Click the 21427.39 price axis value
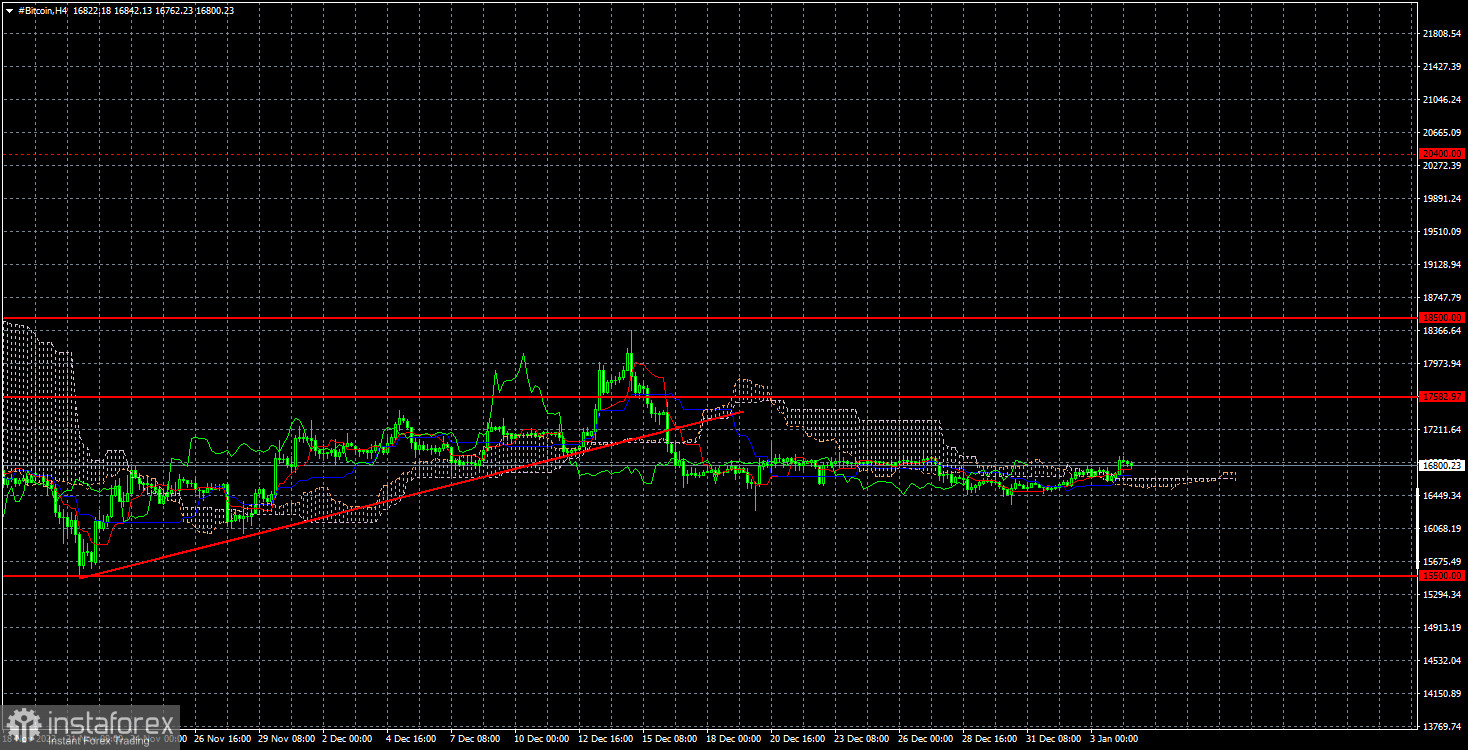 pyautogui.click(x=1442, y=66)
